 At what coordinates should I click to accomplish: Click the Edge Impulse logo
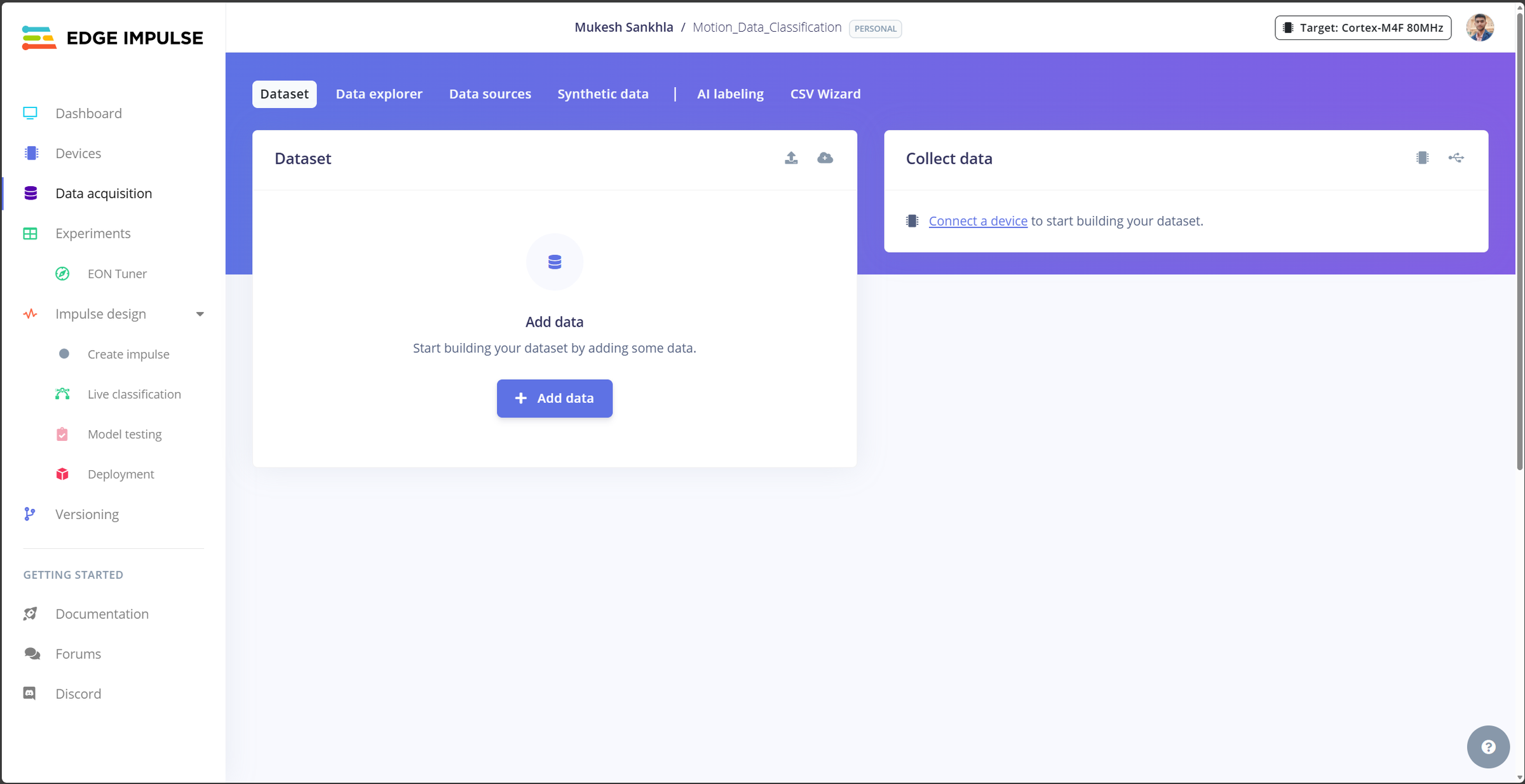(x=112, y=37)
